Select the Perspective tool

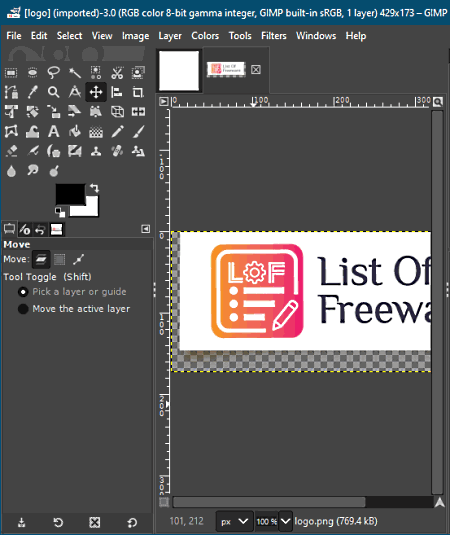96,112
